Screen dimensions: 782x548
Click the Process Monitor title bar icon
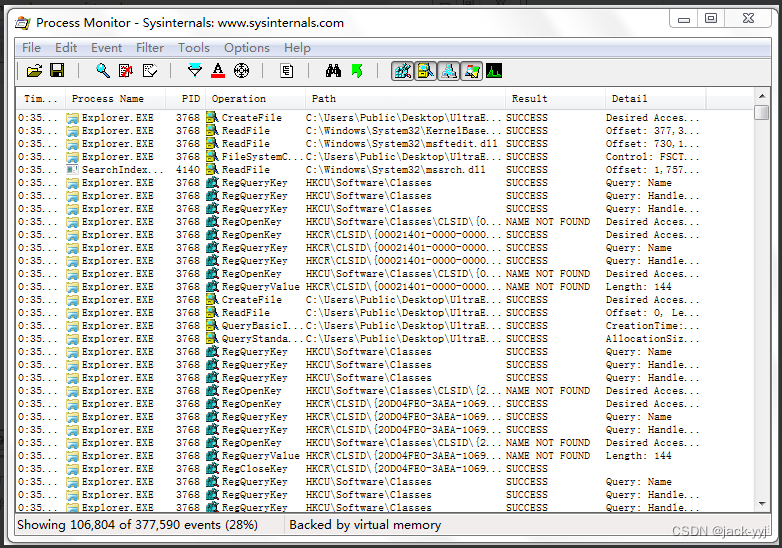pos(23,22)
